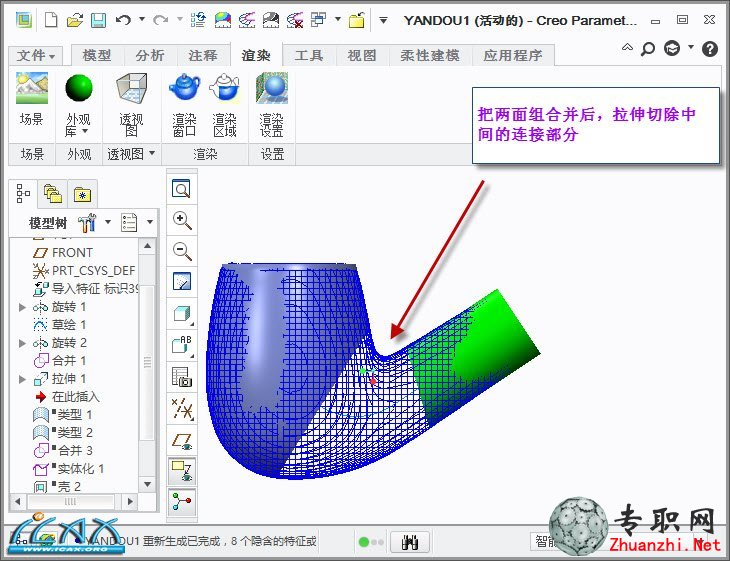
Task: Click the Help question mark icon
Action: click(710, 48)
